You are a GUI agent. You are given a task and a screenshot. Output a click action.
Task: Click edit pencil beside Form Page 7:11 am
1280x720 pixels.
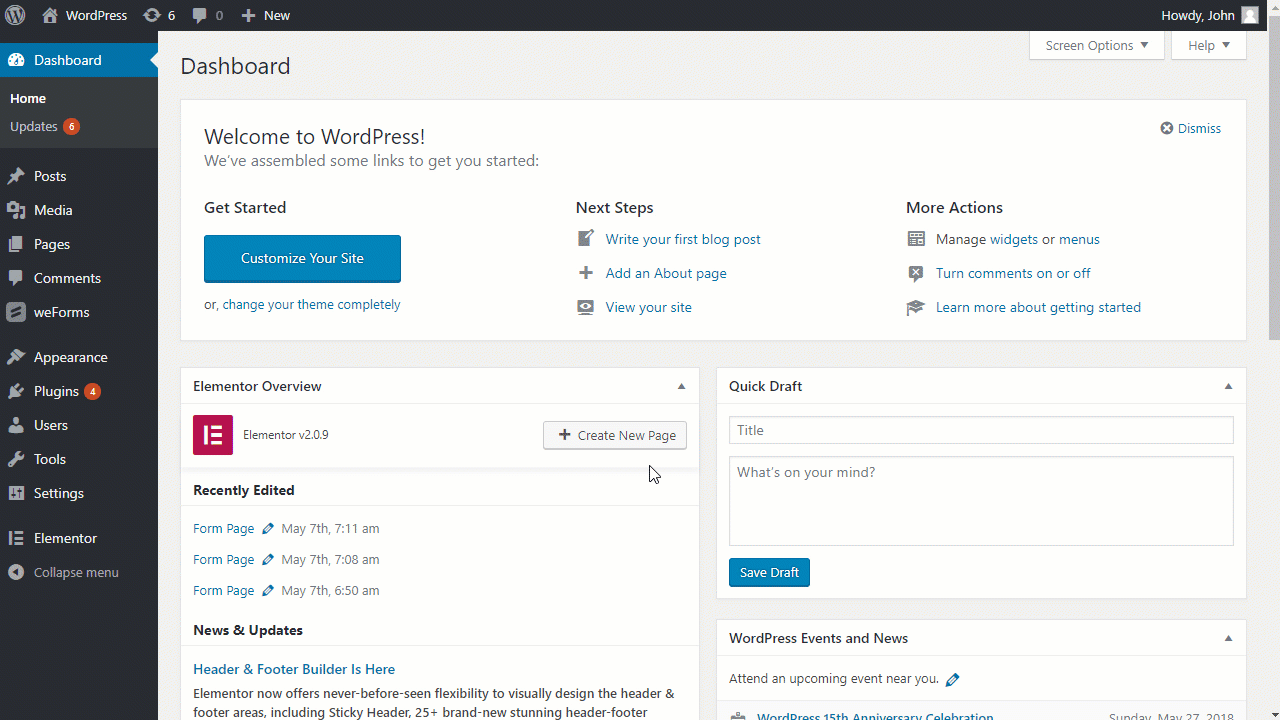click(268, 528)
